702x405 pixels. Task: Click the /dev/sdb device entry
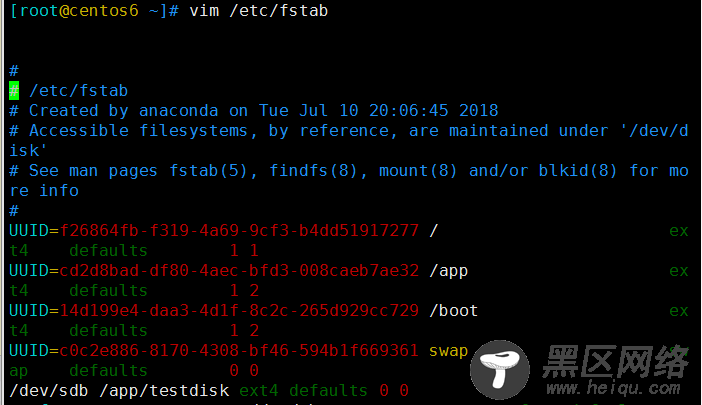[49, 391]
